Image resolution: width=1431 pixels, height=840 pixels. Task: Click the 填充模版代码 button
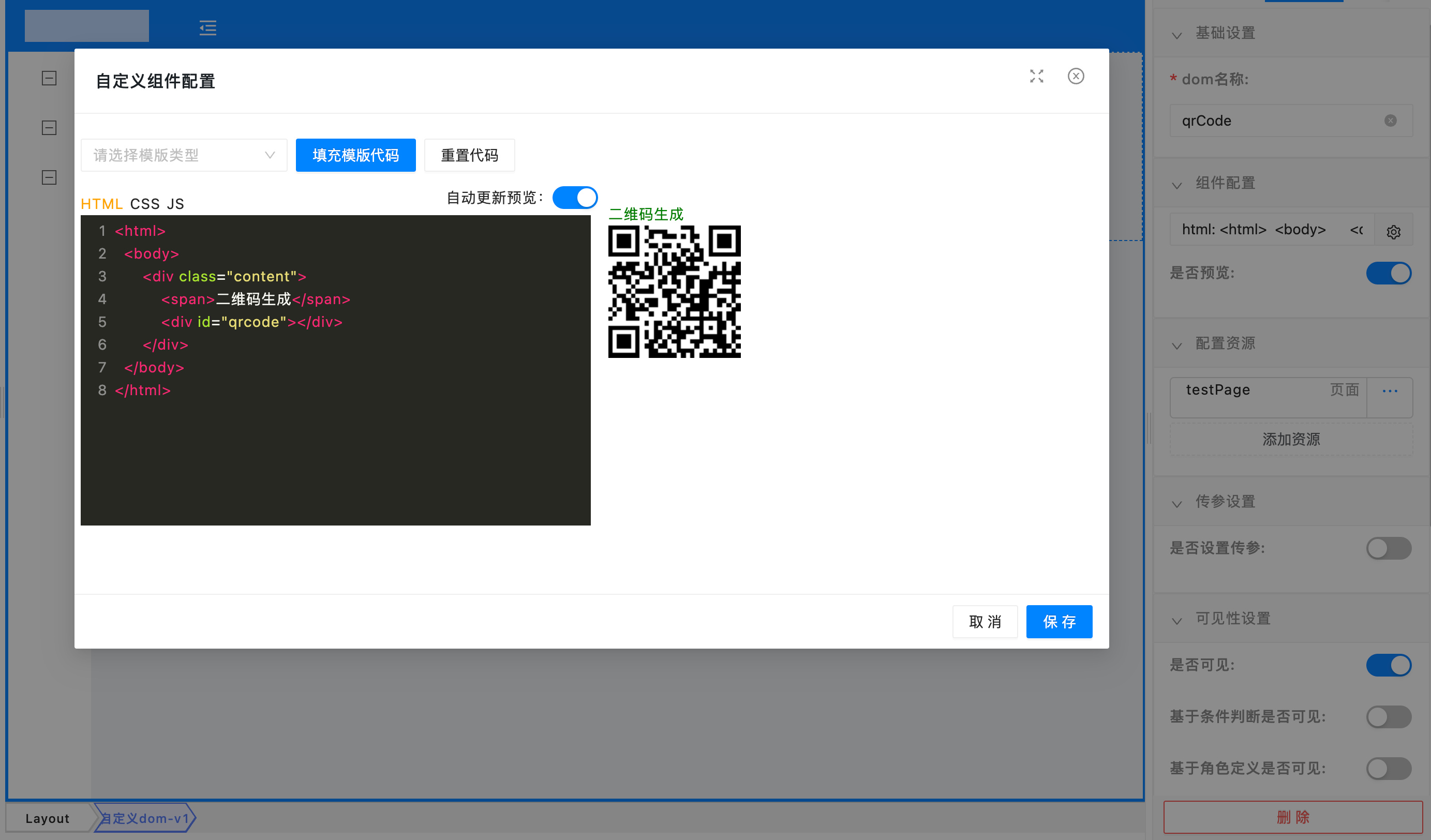coord(355,155)
